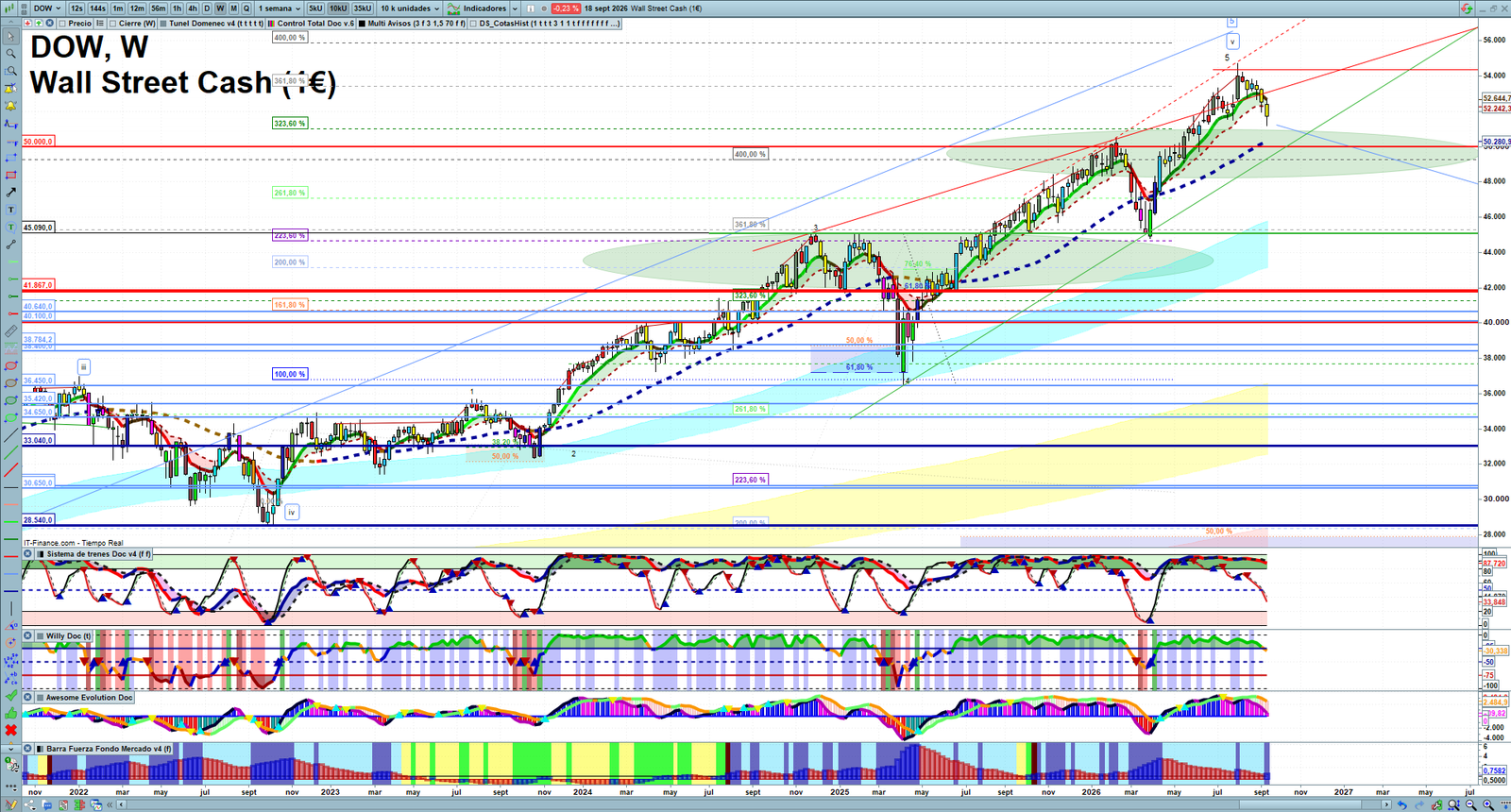Click the chart-type icon in top-left corner

[9, 8]
